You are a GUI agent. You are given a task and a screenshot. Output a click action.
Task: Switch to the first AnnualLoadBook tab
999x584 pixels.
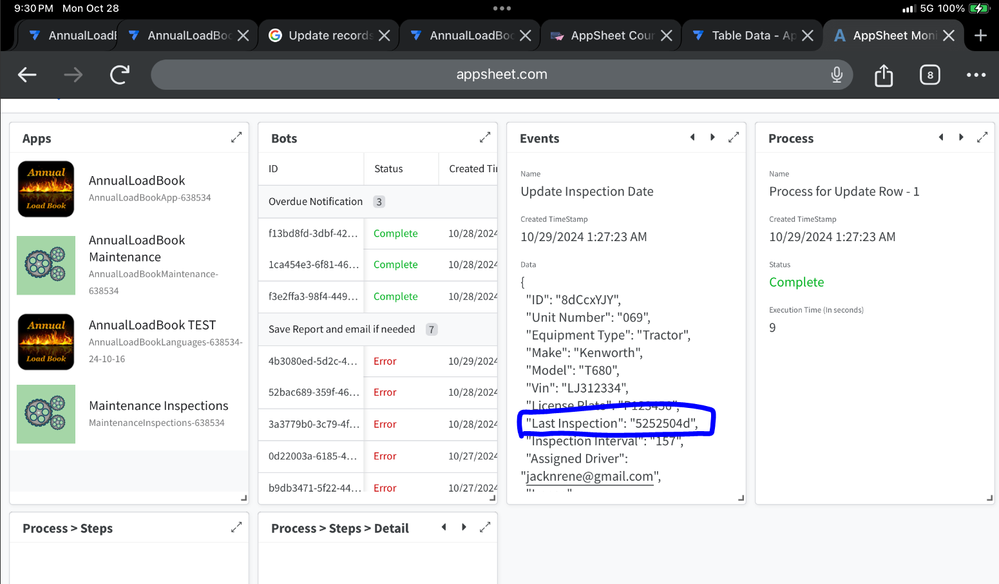(70, 36)
